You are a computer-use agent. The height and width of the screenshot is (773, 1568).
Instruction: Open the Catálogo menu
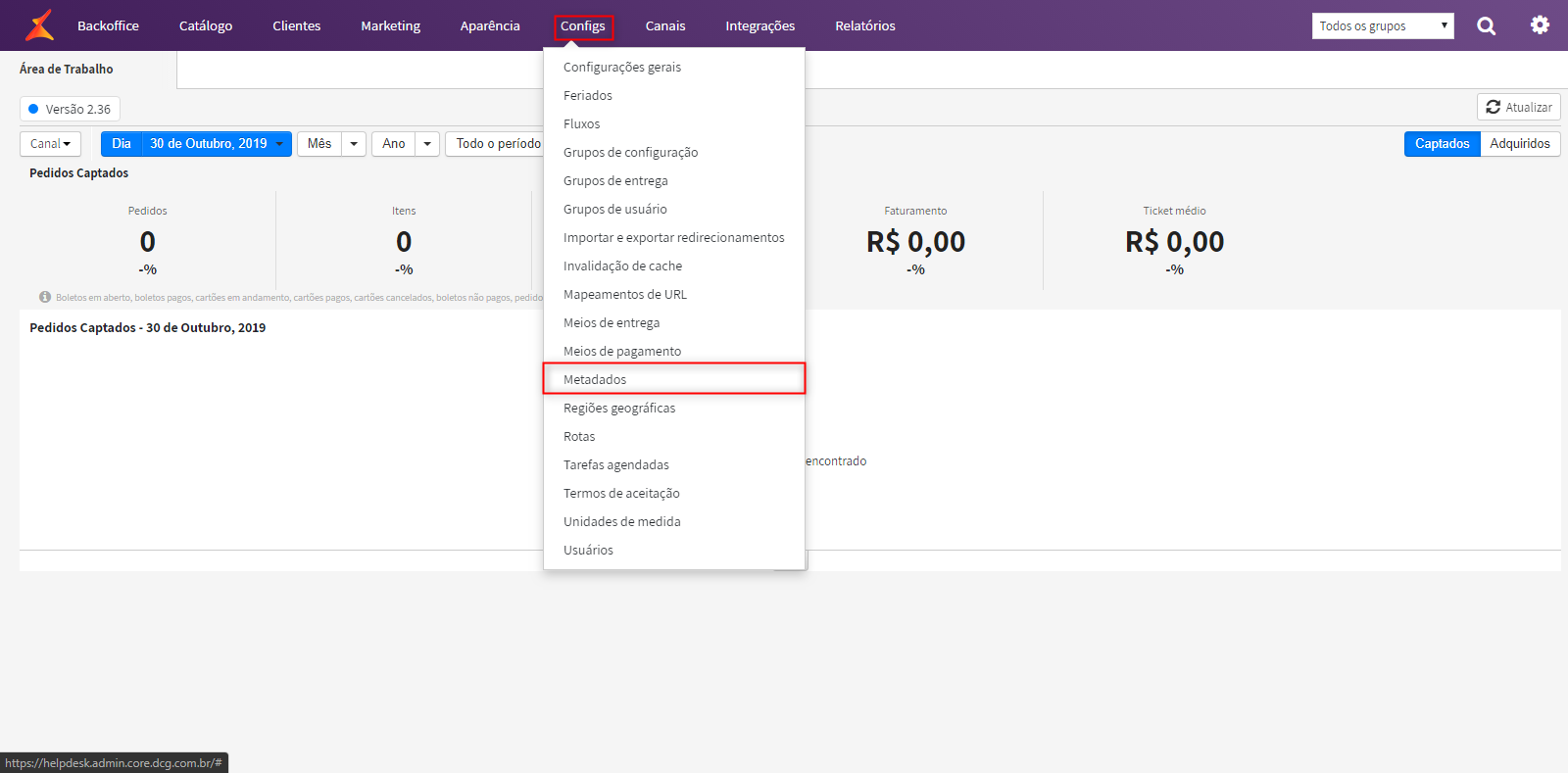coord(206,26)
